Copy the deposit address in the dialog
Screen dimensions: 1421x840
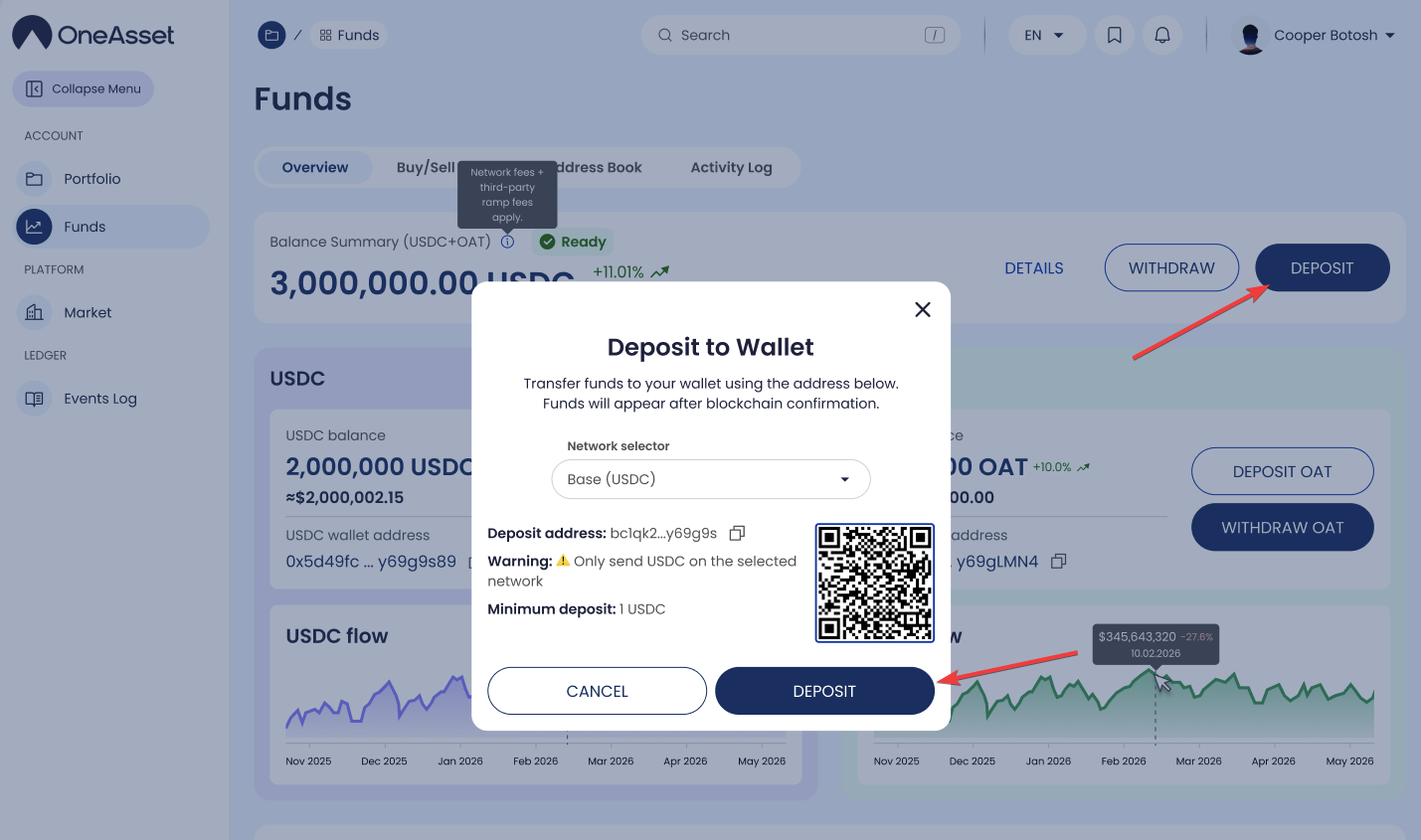(737, 534)
